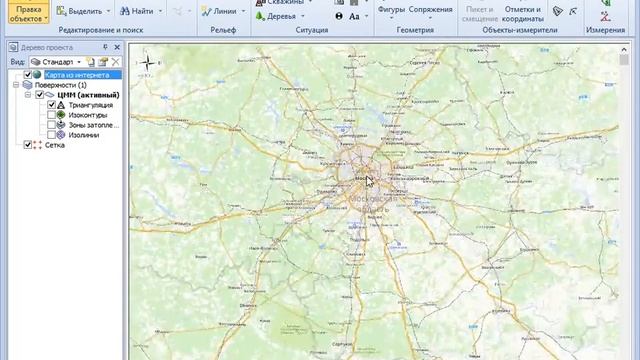Open the Фигуры dropdown
640x360 pixels.
(391, 13)
